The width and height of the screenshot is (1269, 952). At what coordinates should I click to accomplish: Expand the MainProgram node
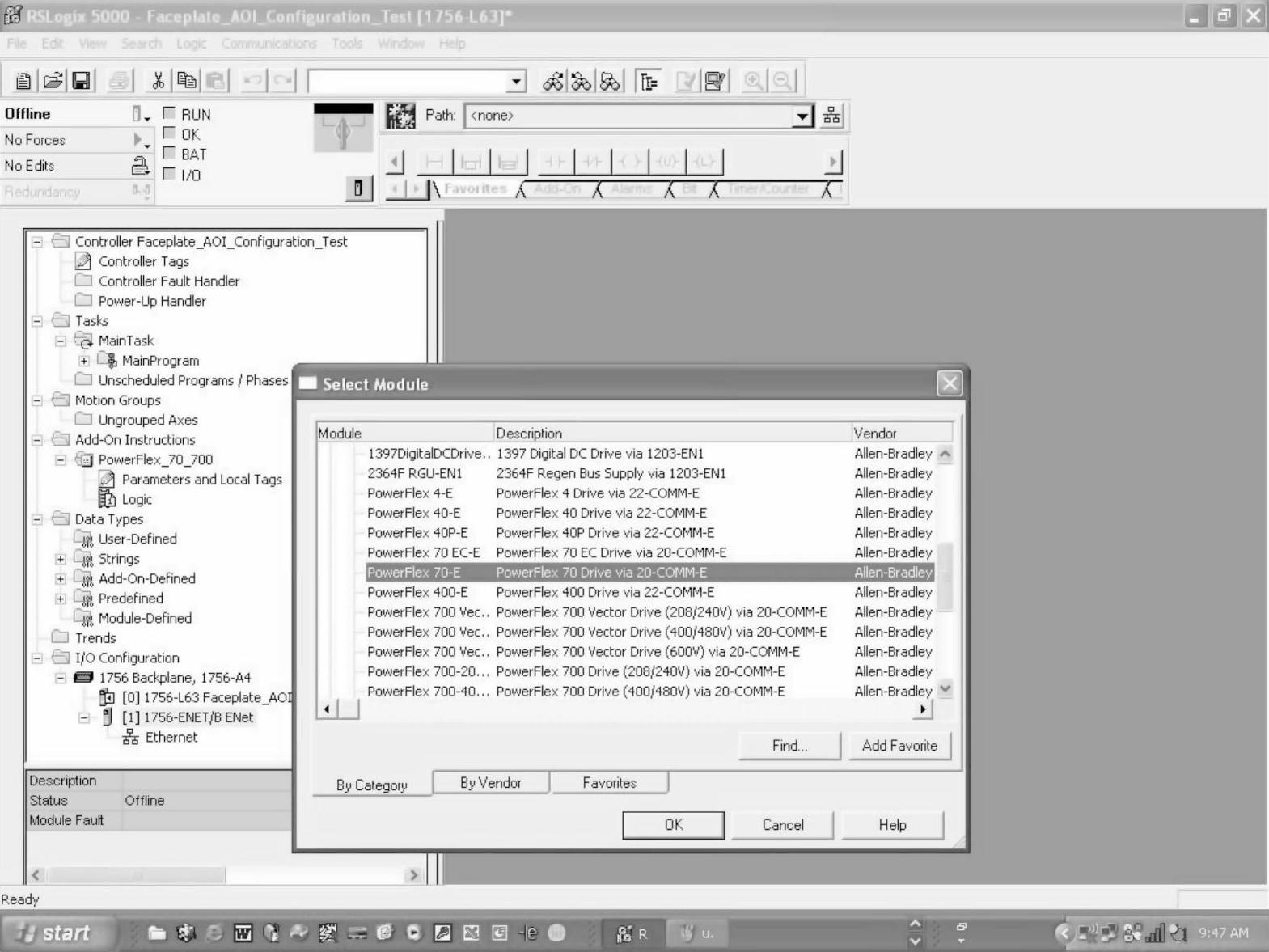pyautogui.click(x=84, y=361)
